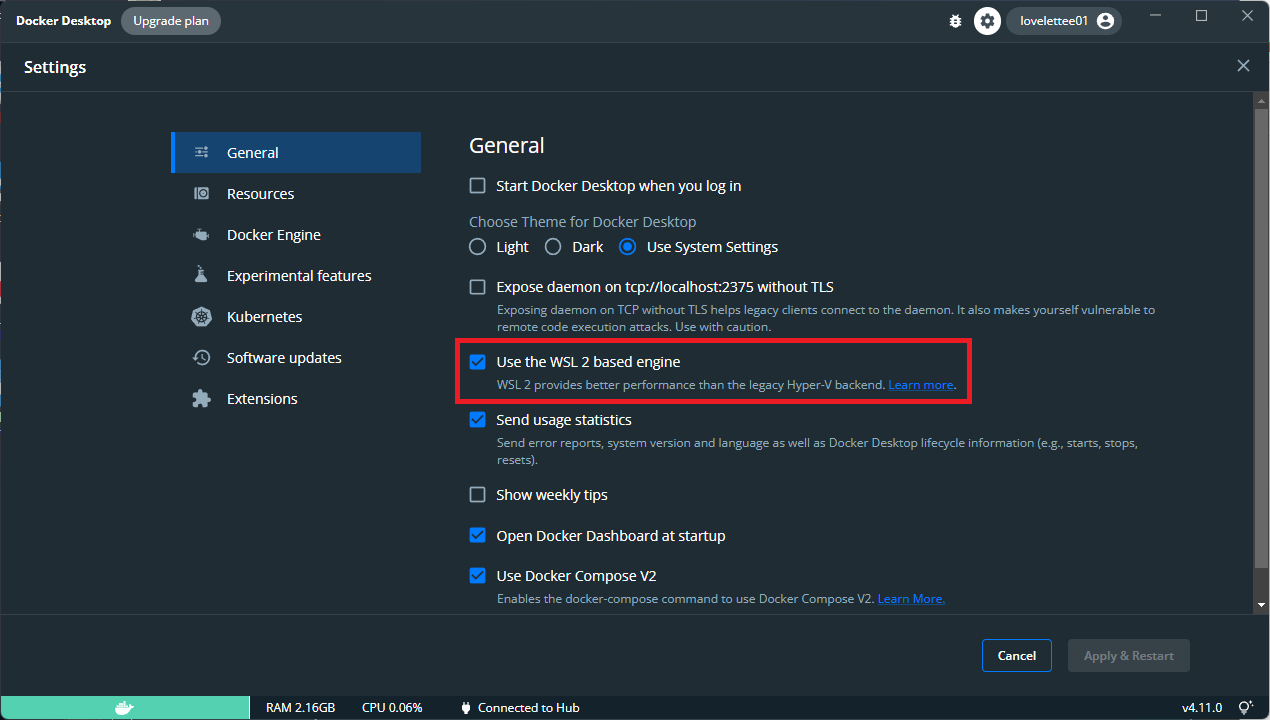Uncheck Use the WSL 2 based engine
This screenshot has height=720, width=1270.
click(477, 361)
